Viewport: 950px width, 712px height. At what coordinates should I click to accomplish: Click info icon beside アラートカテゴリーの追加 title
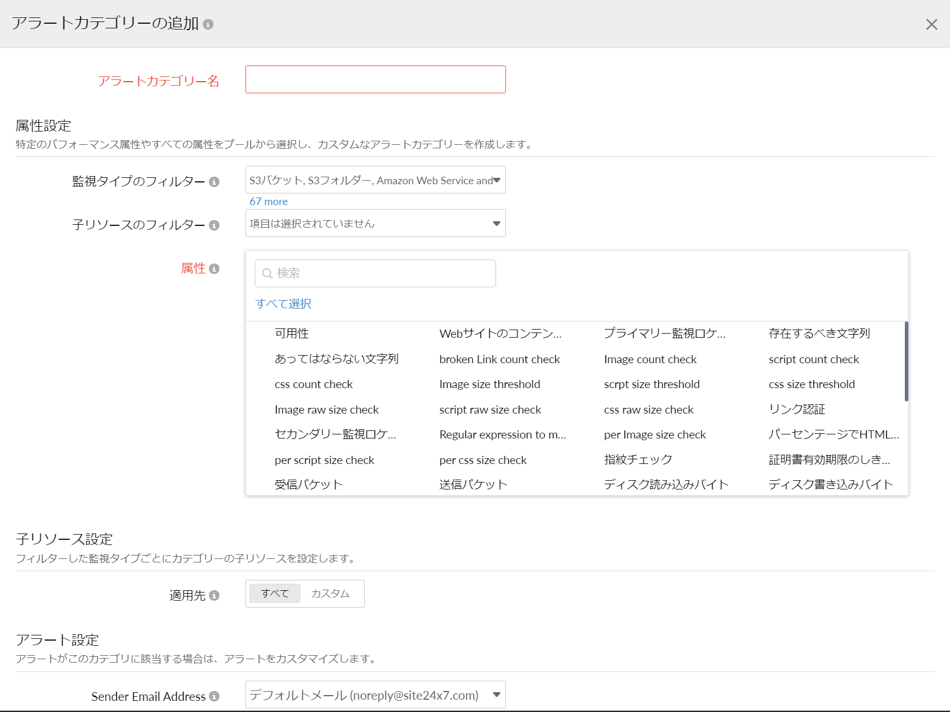pos(208,24)
